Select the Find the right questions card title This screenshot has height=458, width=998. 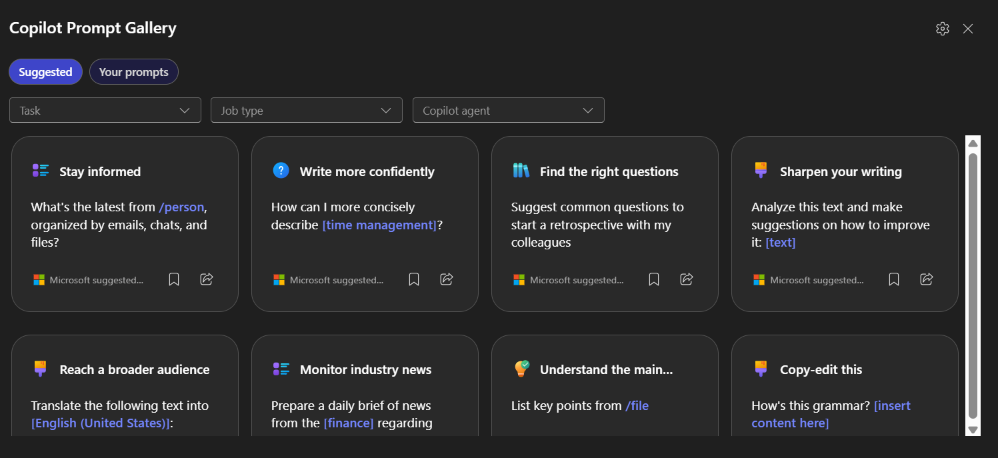609,172
